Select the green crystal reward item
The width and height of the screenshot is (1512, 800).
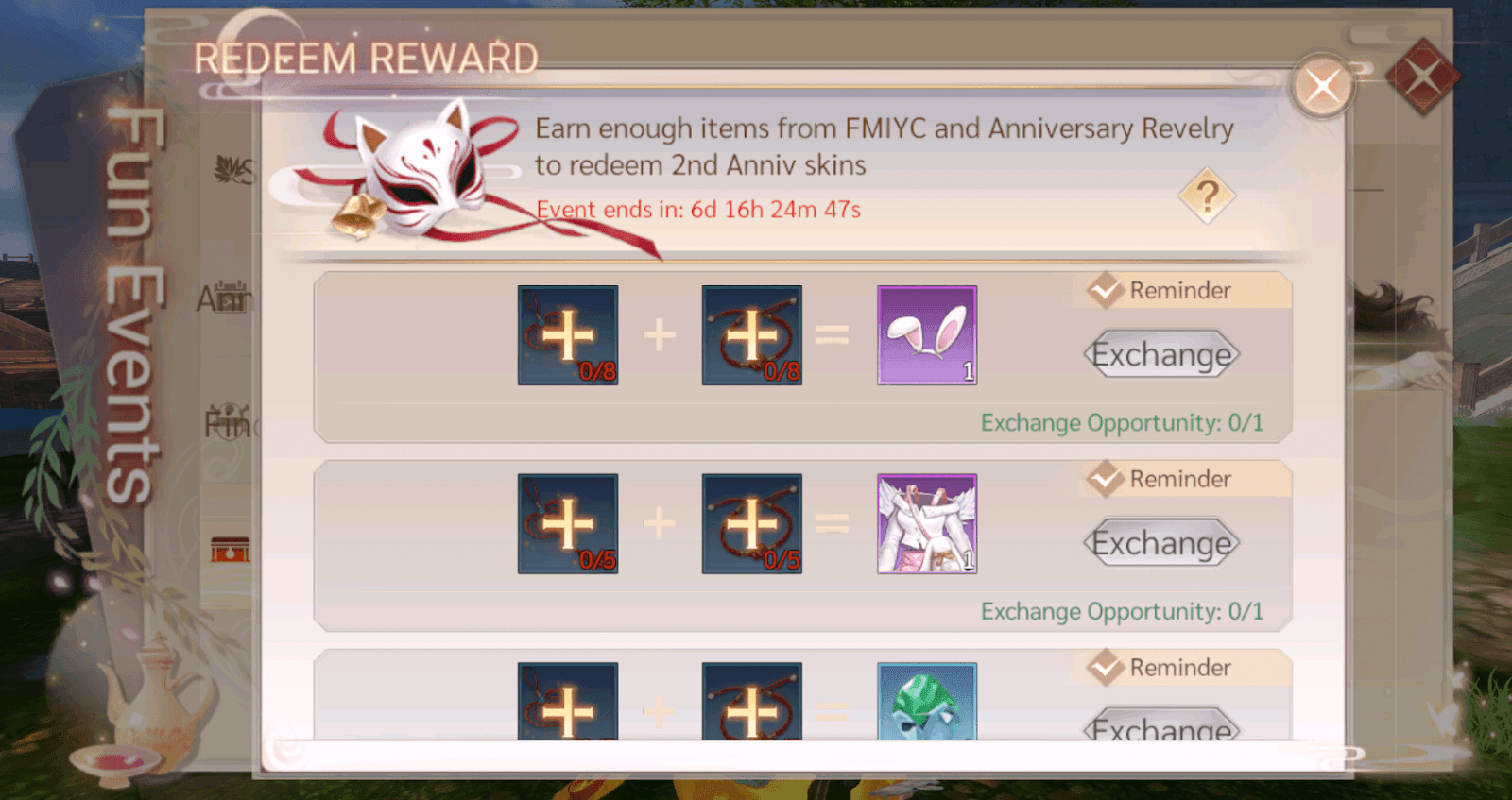point(927,701)
